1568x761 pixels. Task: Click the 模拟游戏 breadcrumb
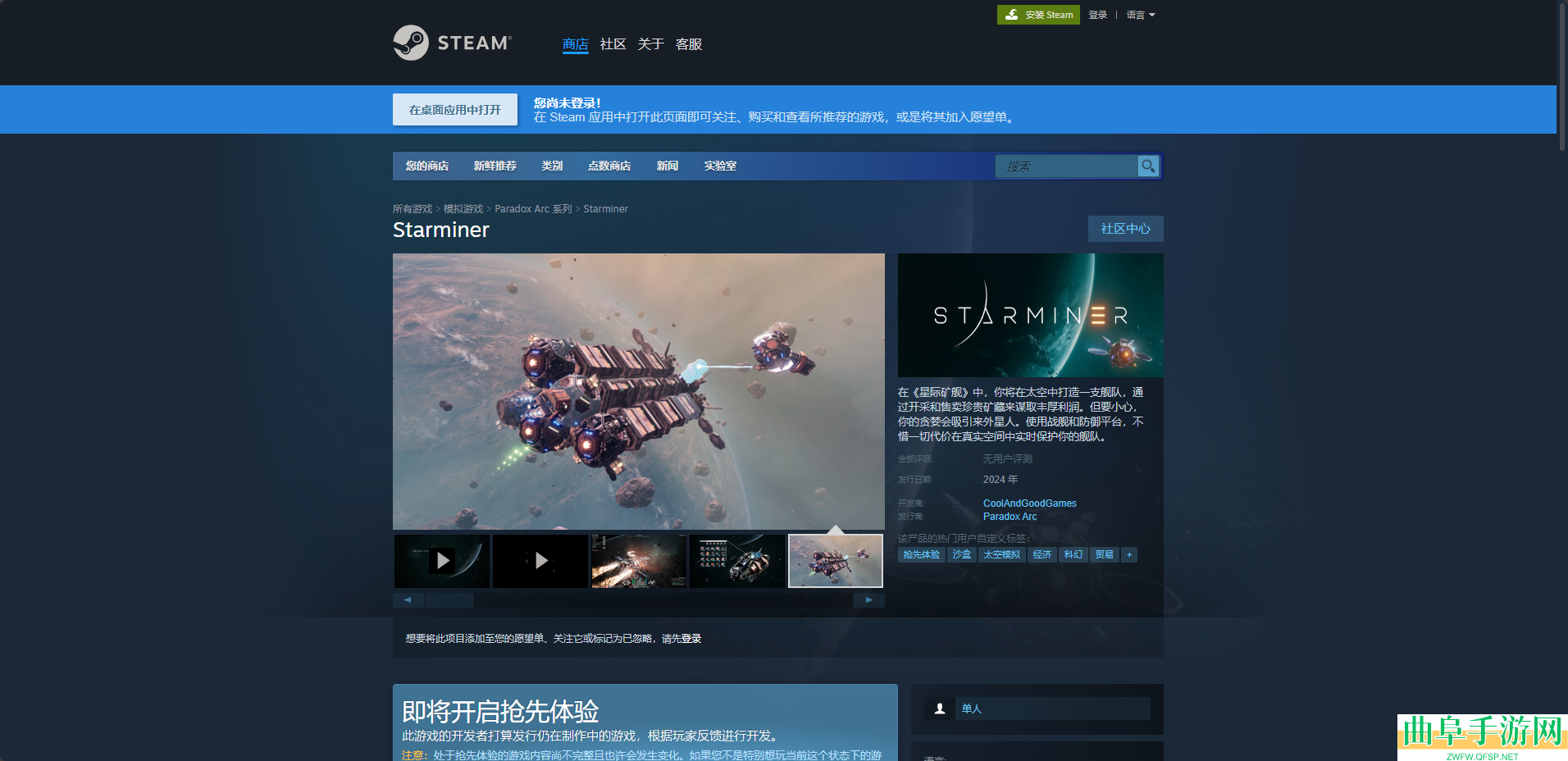pyautogui.click(x=463, y=209)
